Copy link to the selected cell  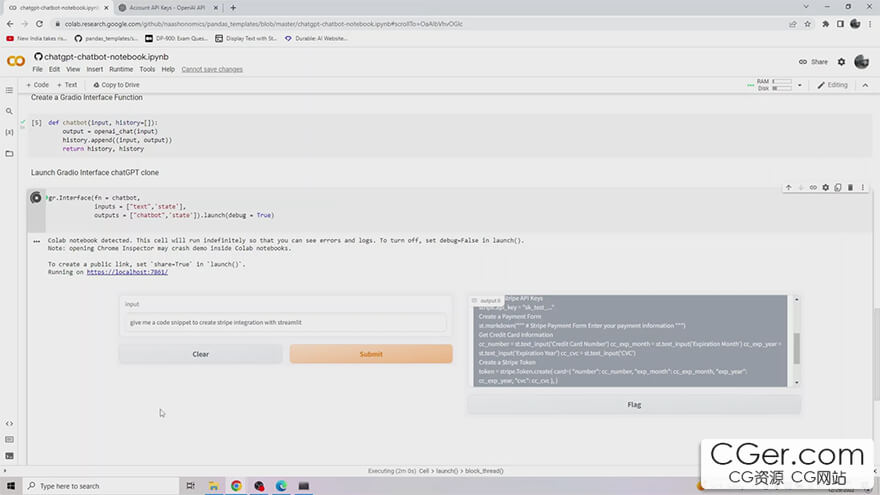point(813,187)
